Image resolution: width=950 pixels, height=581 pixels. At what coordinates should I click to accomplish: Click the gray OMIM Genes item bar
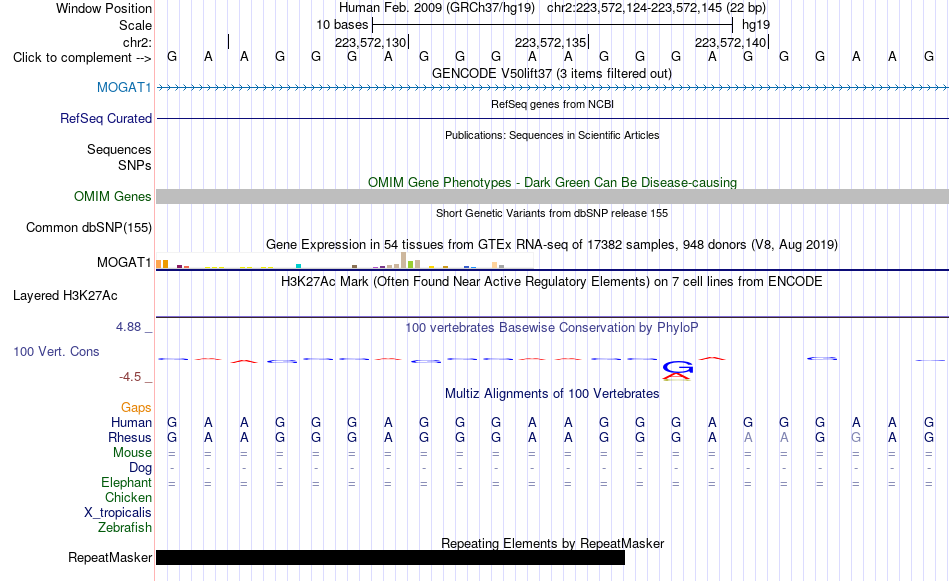click(x=553, y=196)
